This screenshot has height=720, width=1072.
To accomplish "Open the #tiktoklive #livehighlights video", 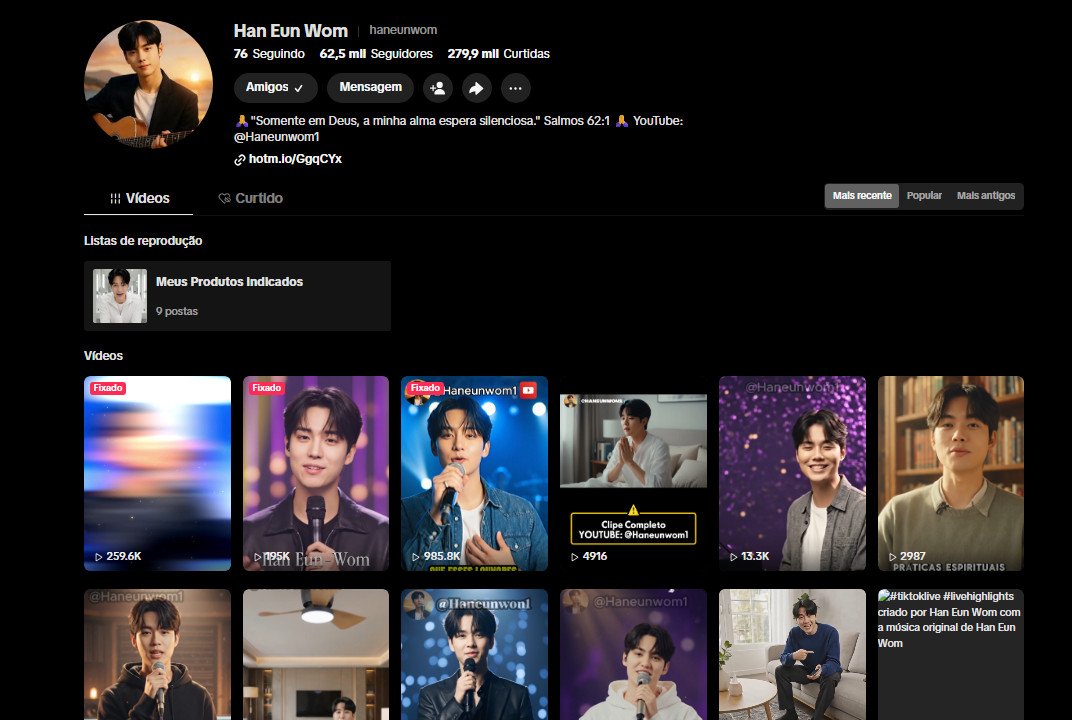I will pos(951,654).
